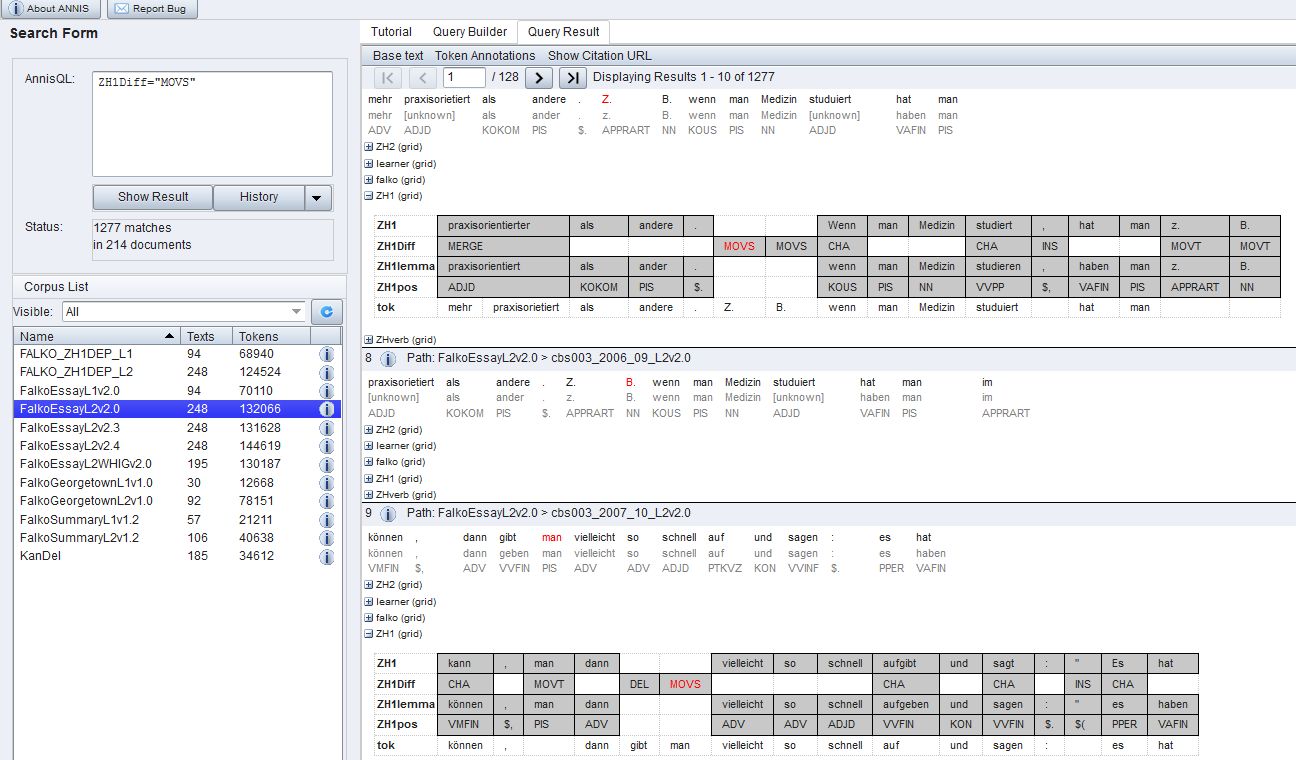Image resolution: width=1296 pixels, height=760 pixels.
Task: Open info icon for KanDel corpus
Action: tap(326, 556)
